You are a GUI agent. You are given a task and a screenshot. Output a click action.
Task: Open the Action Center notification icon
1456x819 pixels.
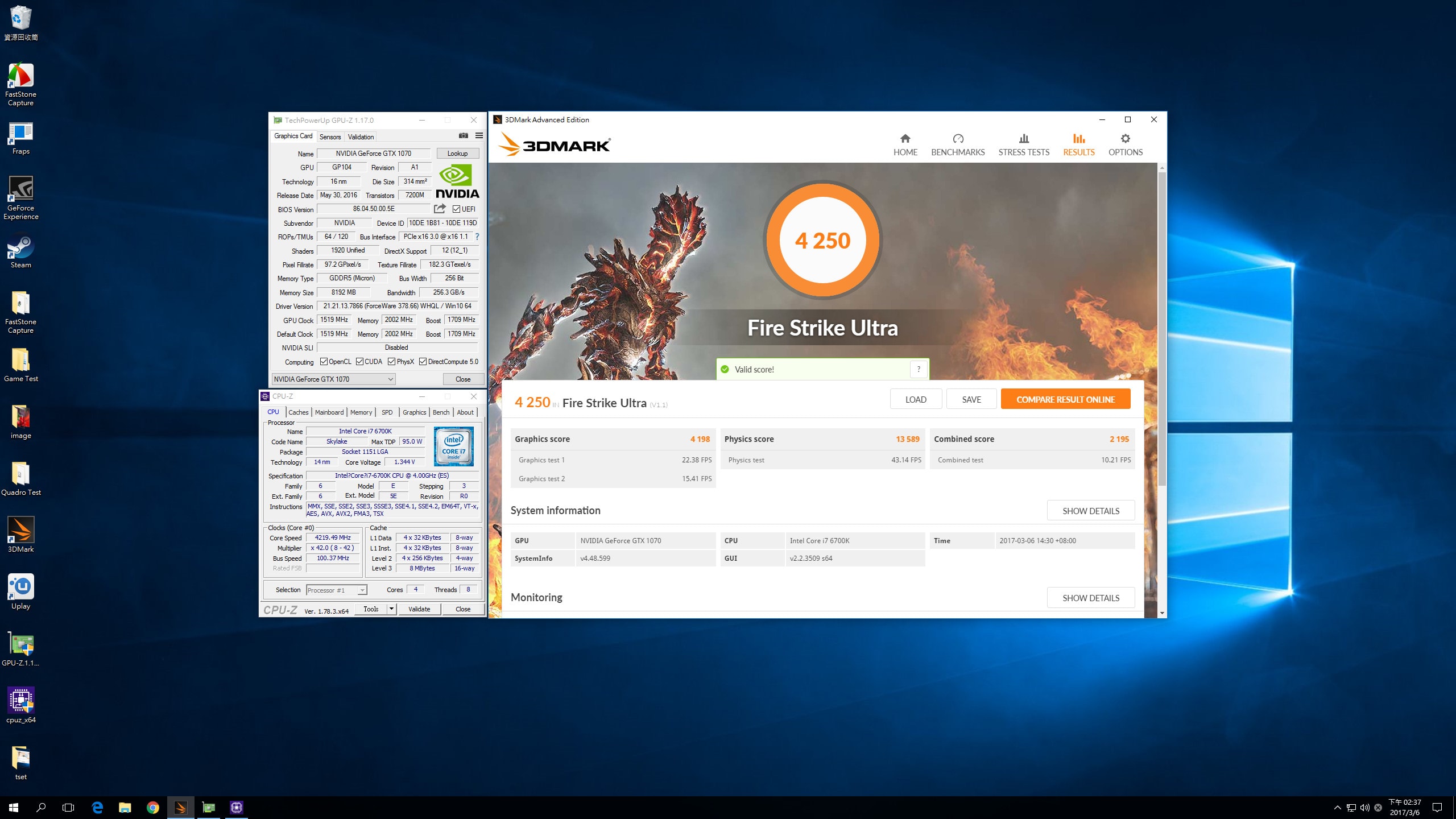coord(1437,807)
